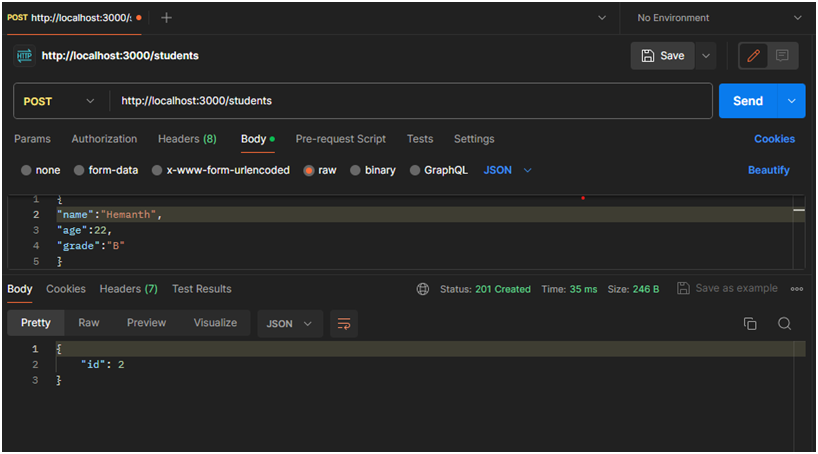Click the globe network icon near Status
This screenshot has height=454, width=818.
pyautogui.click(x=423, y=289)
